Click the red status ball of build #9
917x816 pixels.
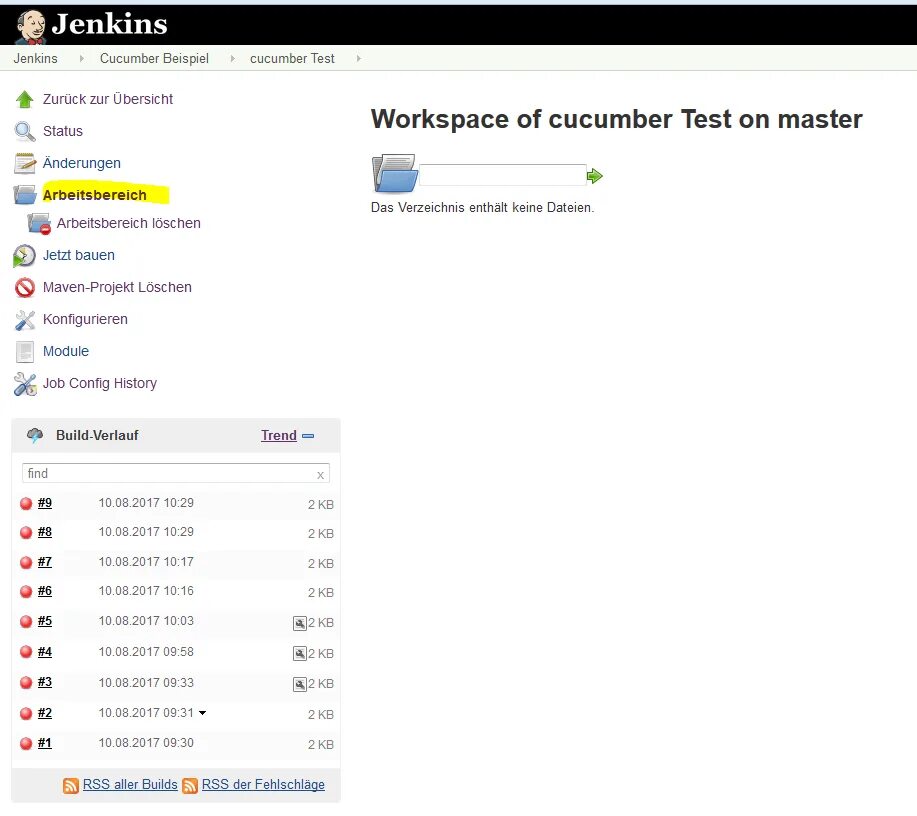[26, 504]
